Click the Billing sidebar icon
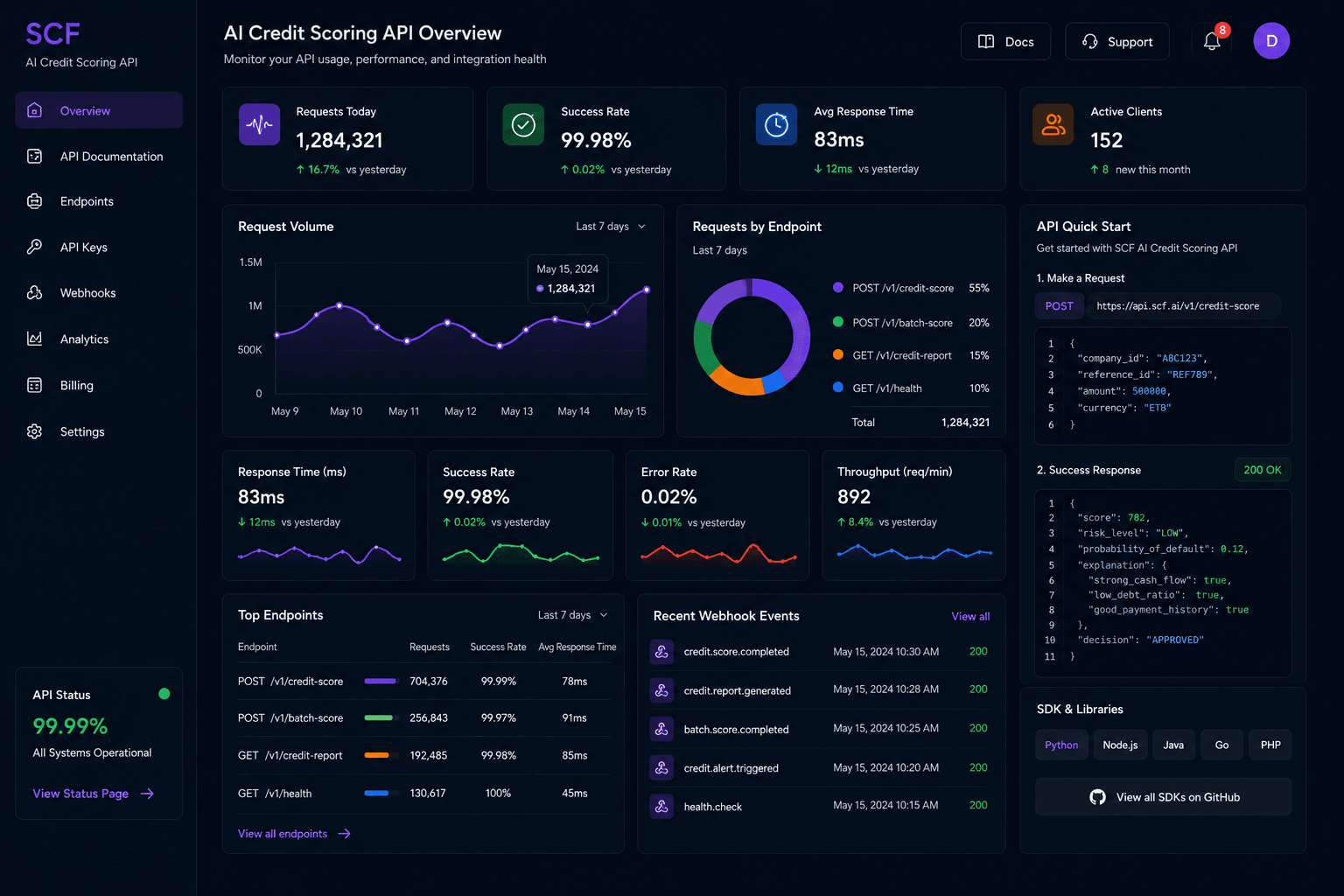The image size is (1344, 896). click(35, 385)
